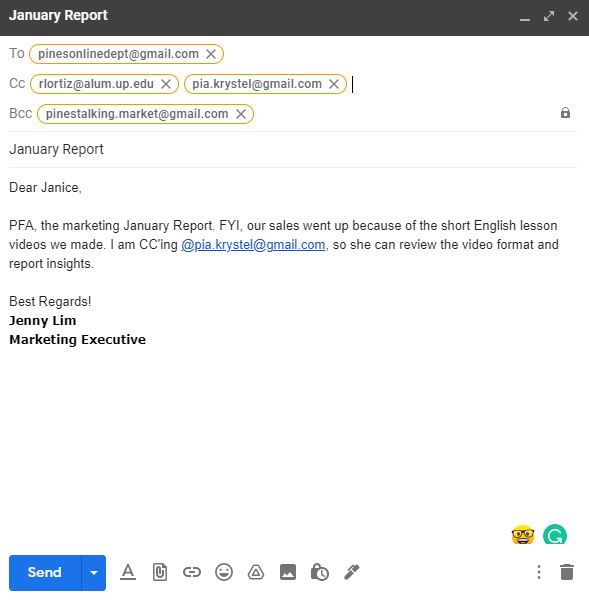Image resolution: width=589 pixels, height=601 pixels.
Task: Open more options three-dot menu
Action: 539,572
